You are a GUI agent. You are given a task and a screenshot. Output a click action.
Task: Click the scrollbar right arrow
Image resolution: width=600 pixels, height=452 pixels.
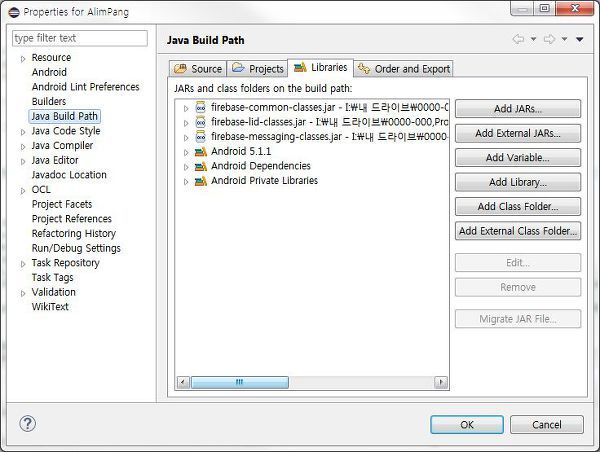441,382
